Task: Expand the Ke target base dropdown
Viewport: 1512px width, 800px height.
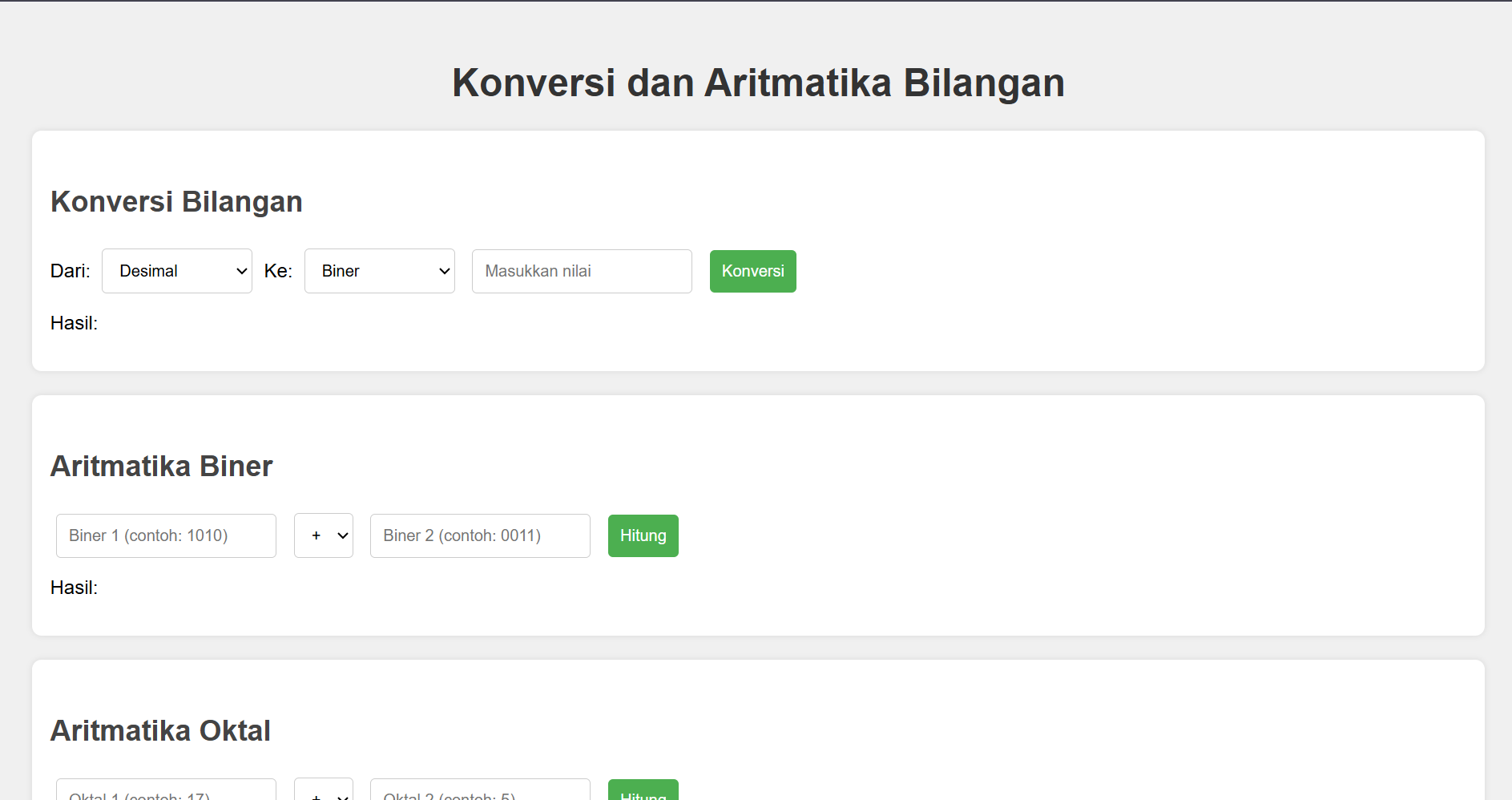Action: click(379, 271)
